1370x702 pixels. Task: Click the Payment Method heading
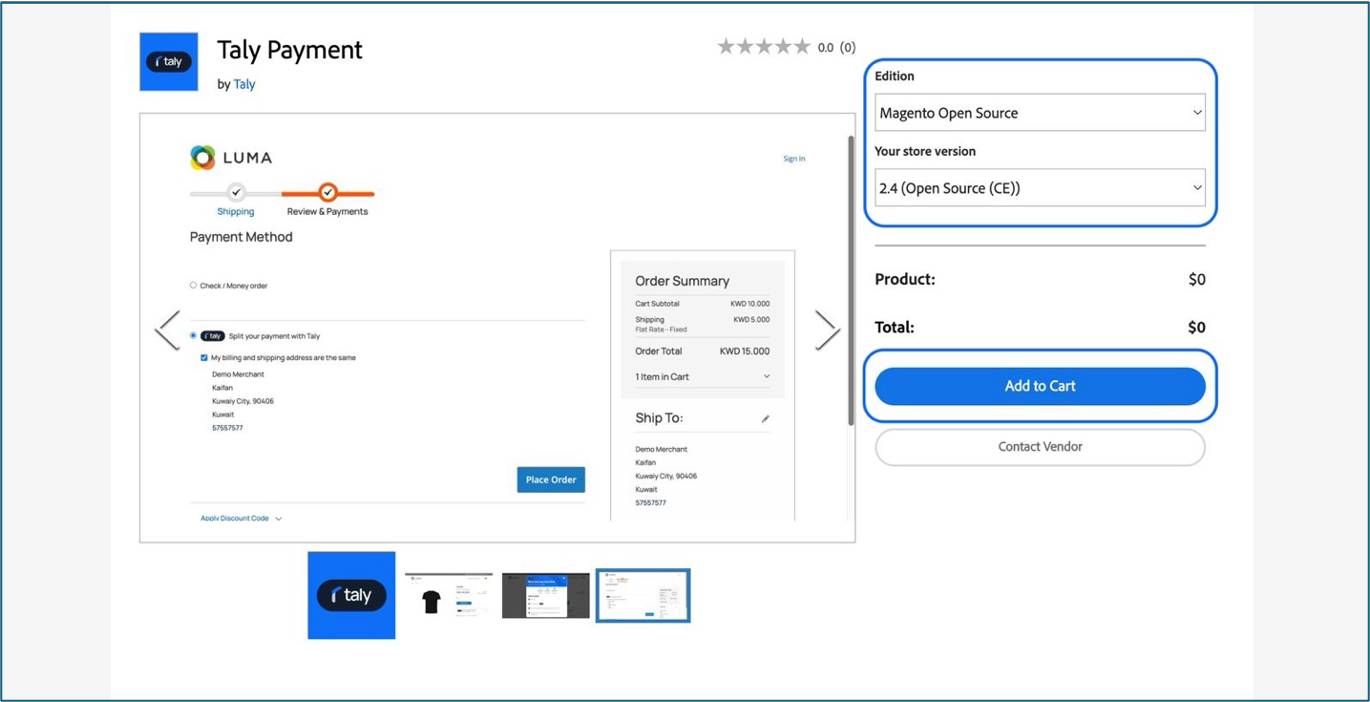pyautogui.click(x=241, y=237)
